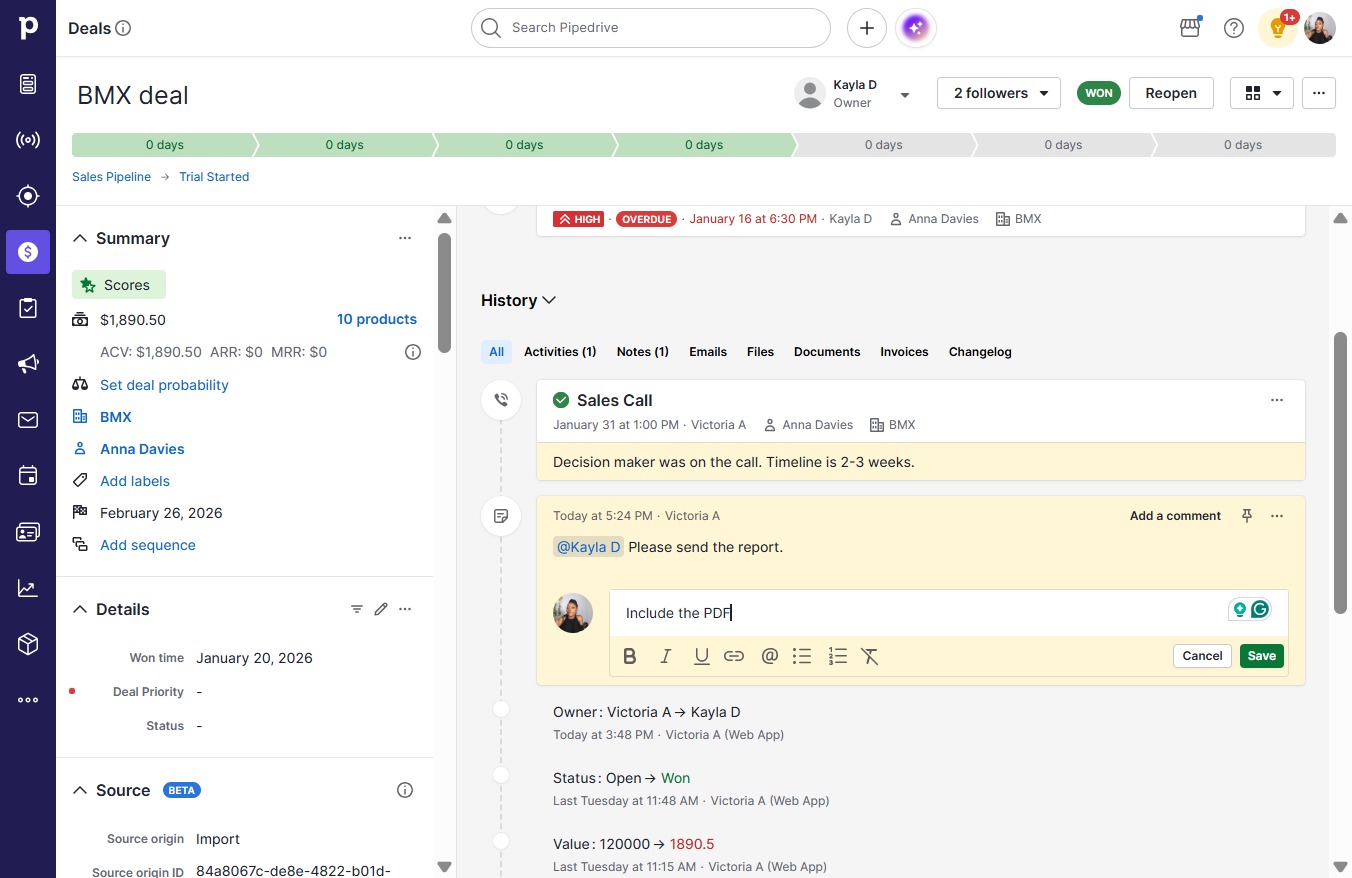Click the Add sequence link
Image resolution: width=1352 pixels, height=878 pixels.
click(x=148, y=545)
